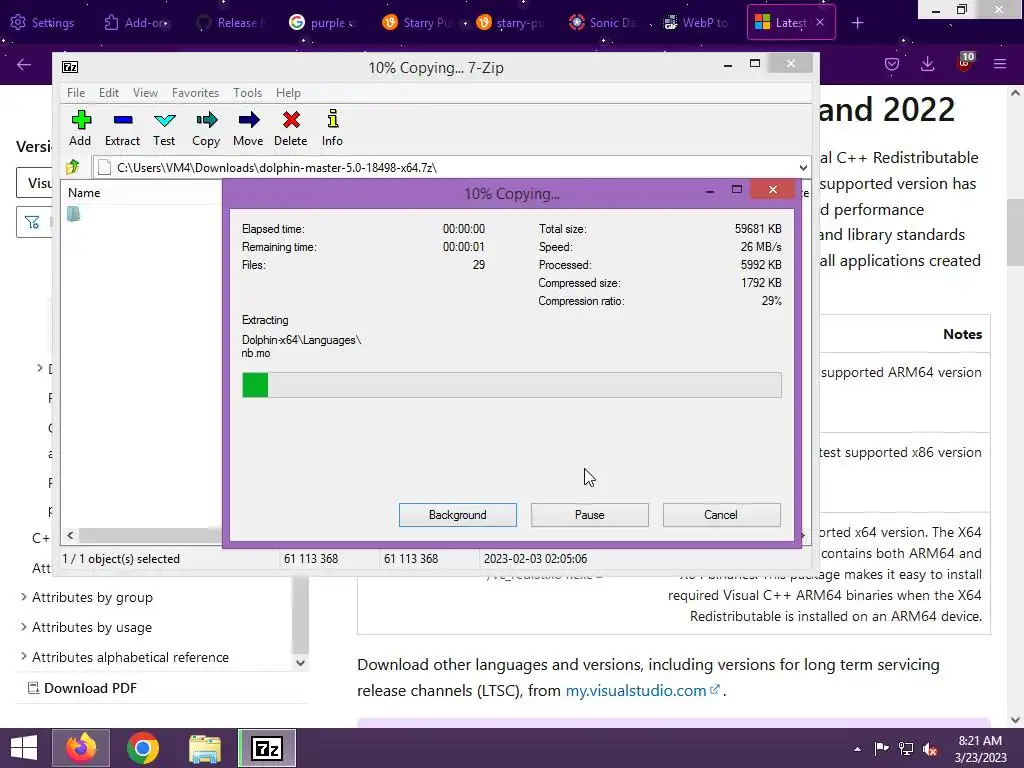1024x768 pixels.
Task: Click the 7z logo in the title bar
Action: tap(70, 67)
